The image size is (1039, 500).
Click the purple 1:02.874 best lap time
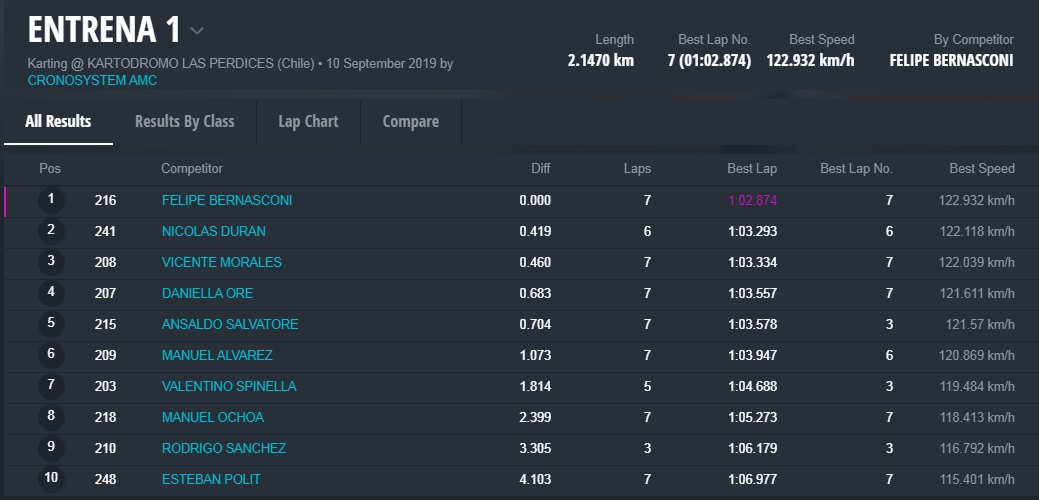(752, 200)
